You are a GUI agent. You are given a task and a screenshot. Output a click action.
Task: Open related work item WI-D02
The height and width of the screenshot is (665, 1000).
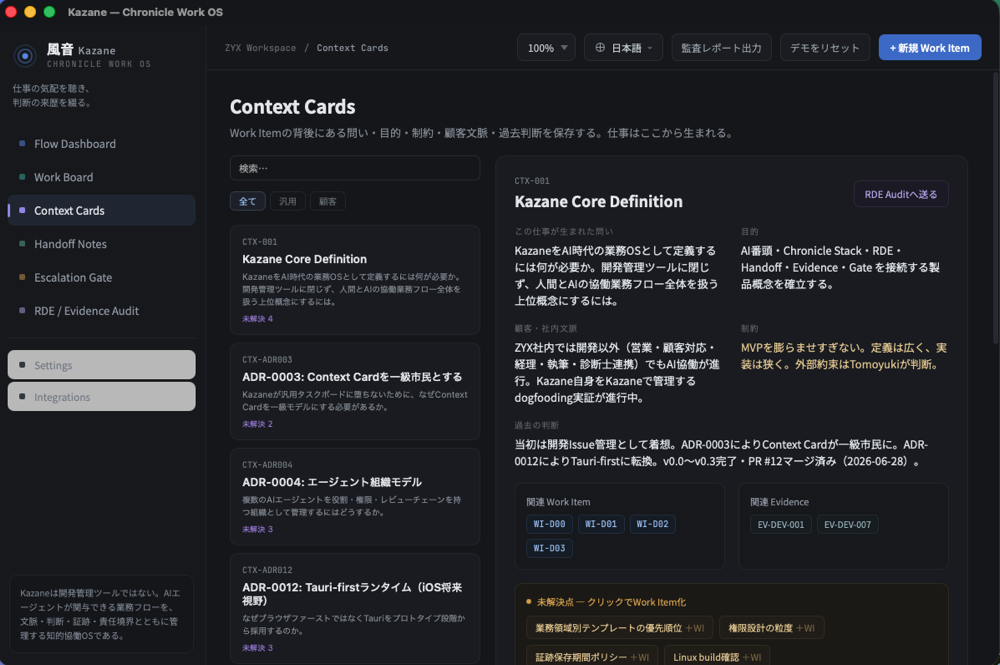point(652,524)
